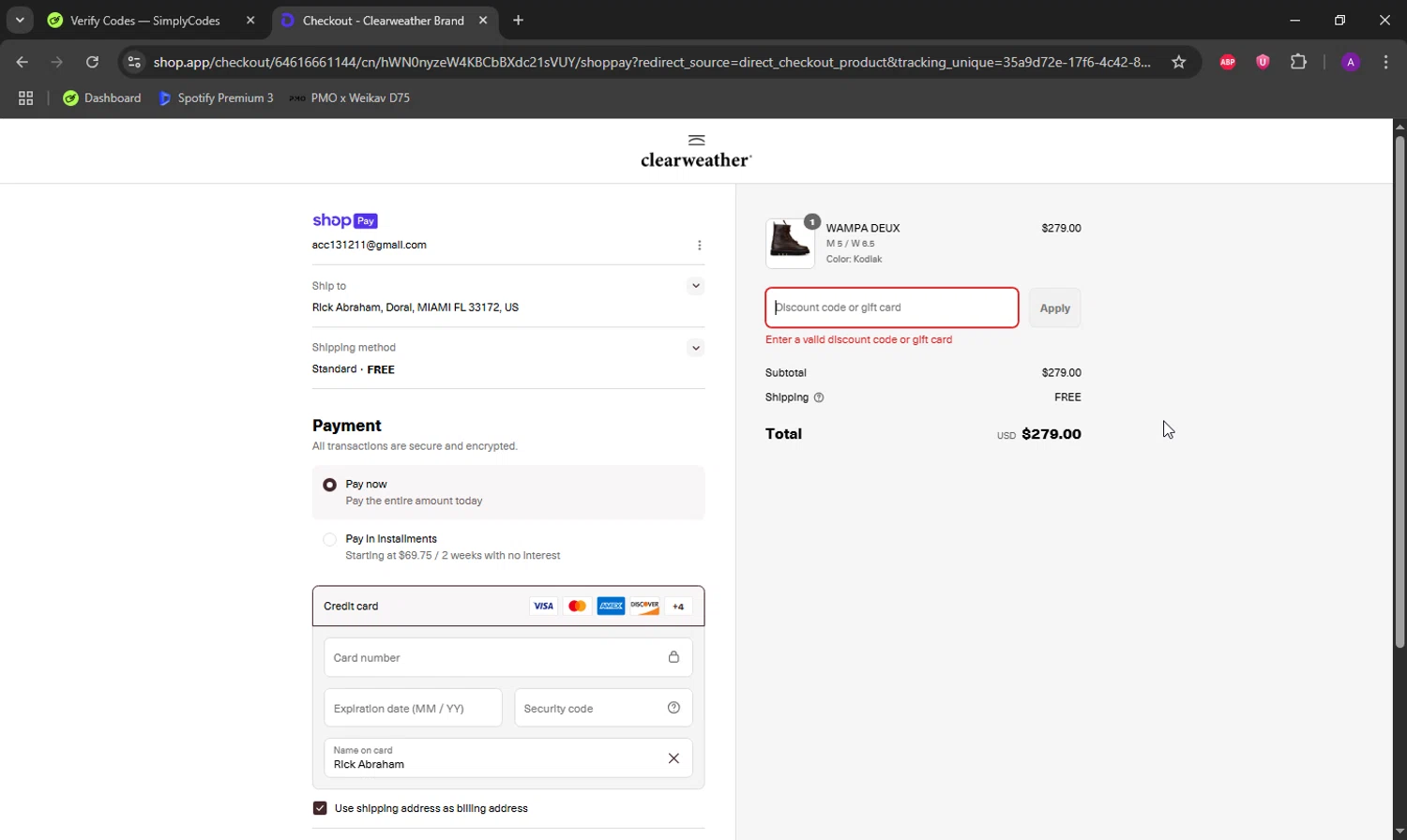Apply the discount code
Viewport: 1407px width, 840px height.
pos(1055,308)
